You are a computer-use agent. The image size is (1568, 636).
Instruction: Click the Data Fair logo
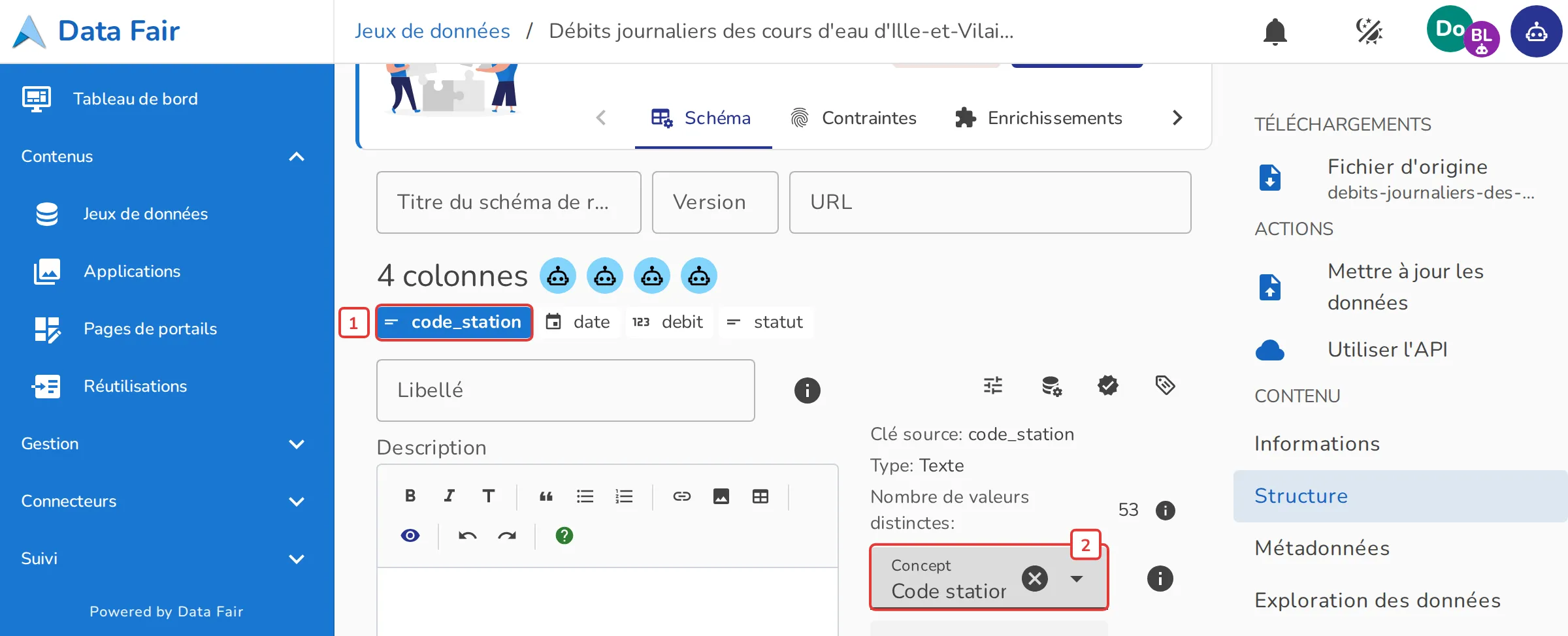coord(96,31)
